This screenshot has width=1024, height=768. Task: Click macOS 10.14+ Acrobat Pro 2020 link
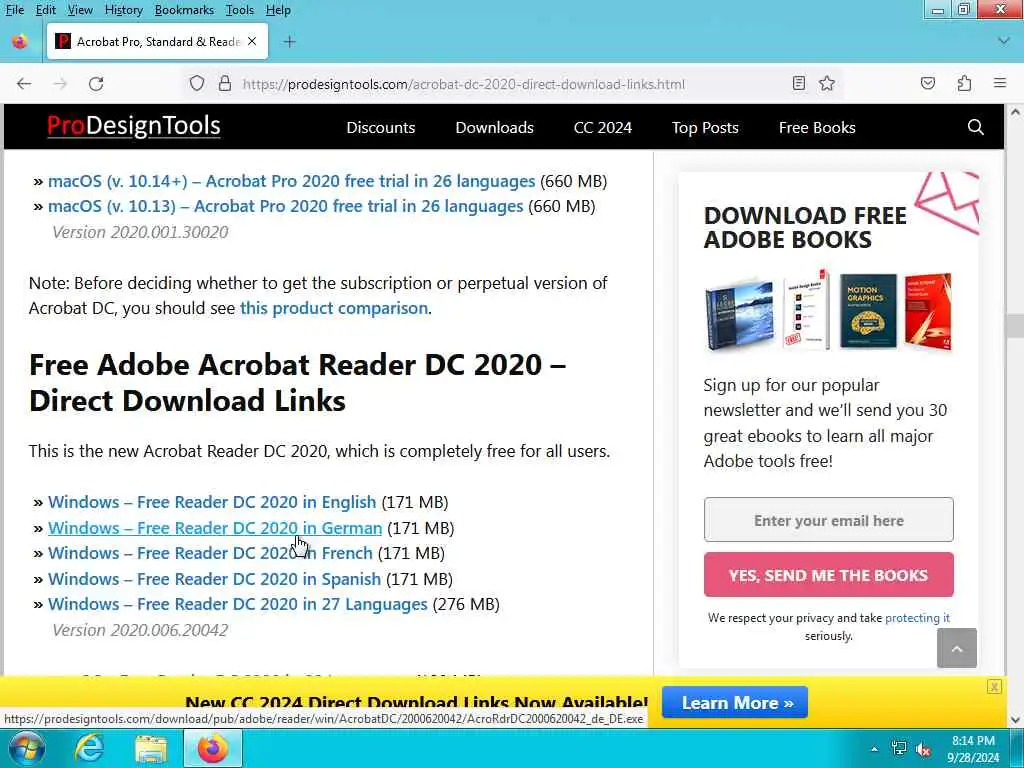pos(291,181)
